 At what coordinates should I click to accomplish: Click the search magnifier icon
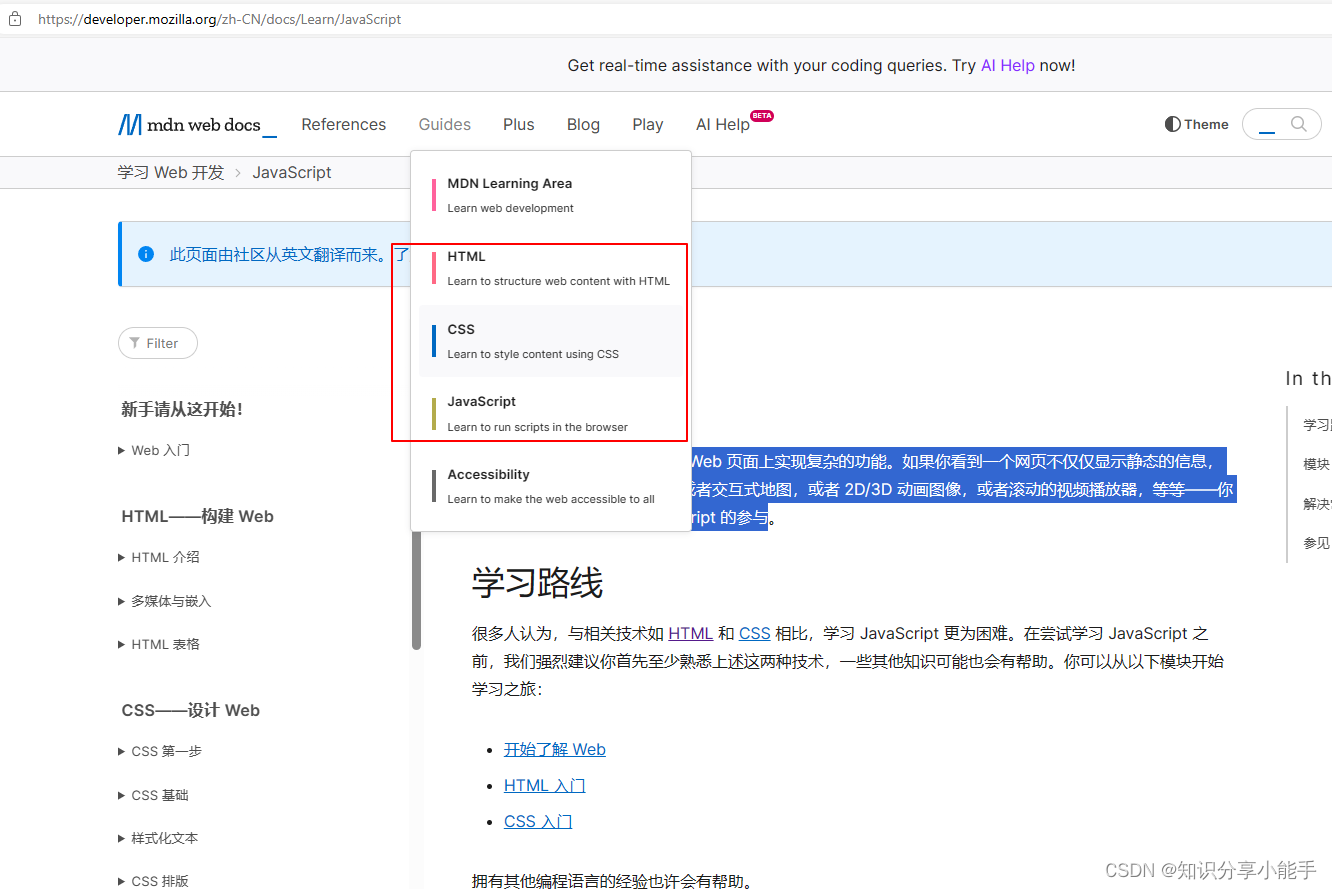pyautogui.click(x=1299, y=124)
